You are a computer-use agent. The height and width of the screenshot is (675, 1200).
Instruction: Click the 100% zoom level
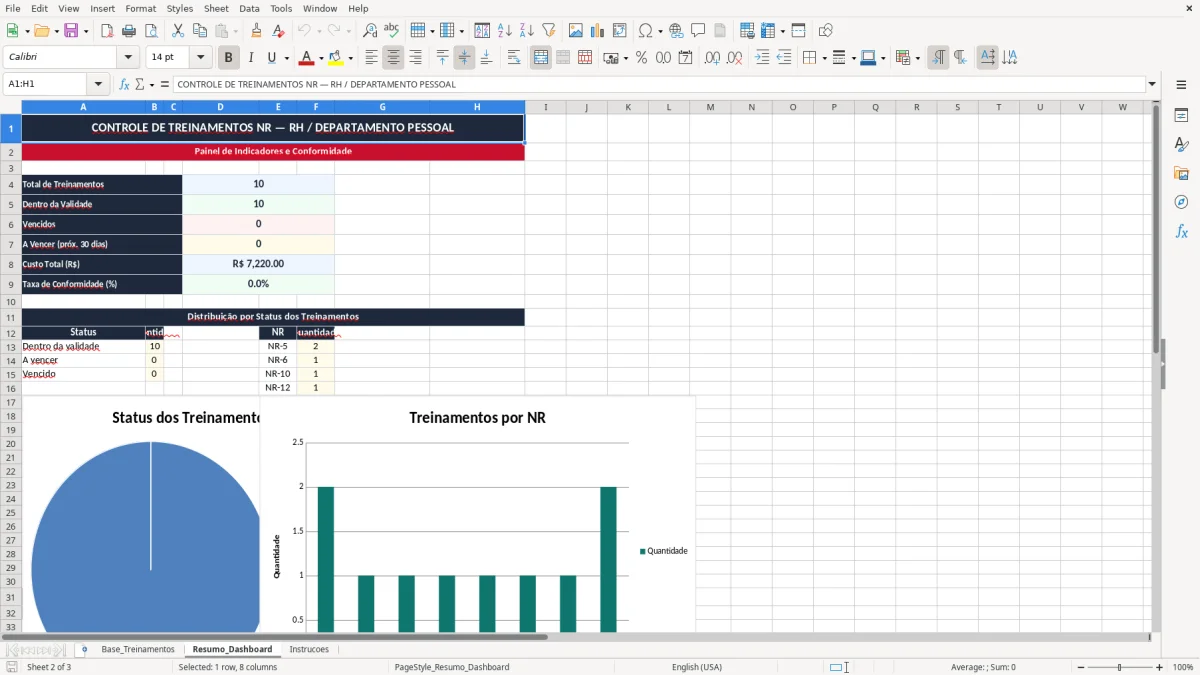click(x=1183, y=667)
